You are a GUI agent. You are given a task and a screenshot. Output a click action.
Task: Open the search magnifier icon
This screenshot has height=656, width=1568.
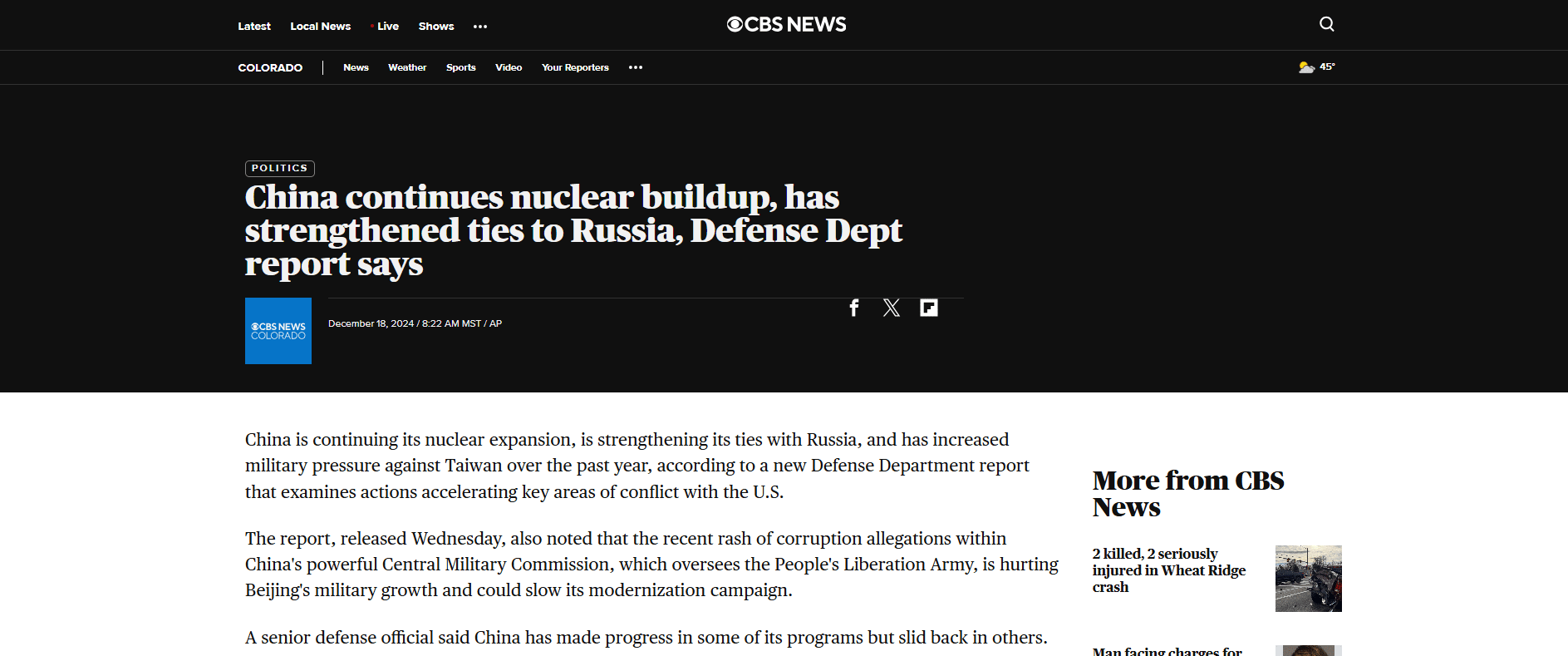point(1326,24)
